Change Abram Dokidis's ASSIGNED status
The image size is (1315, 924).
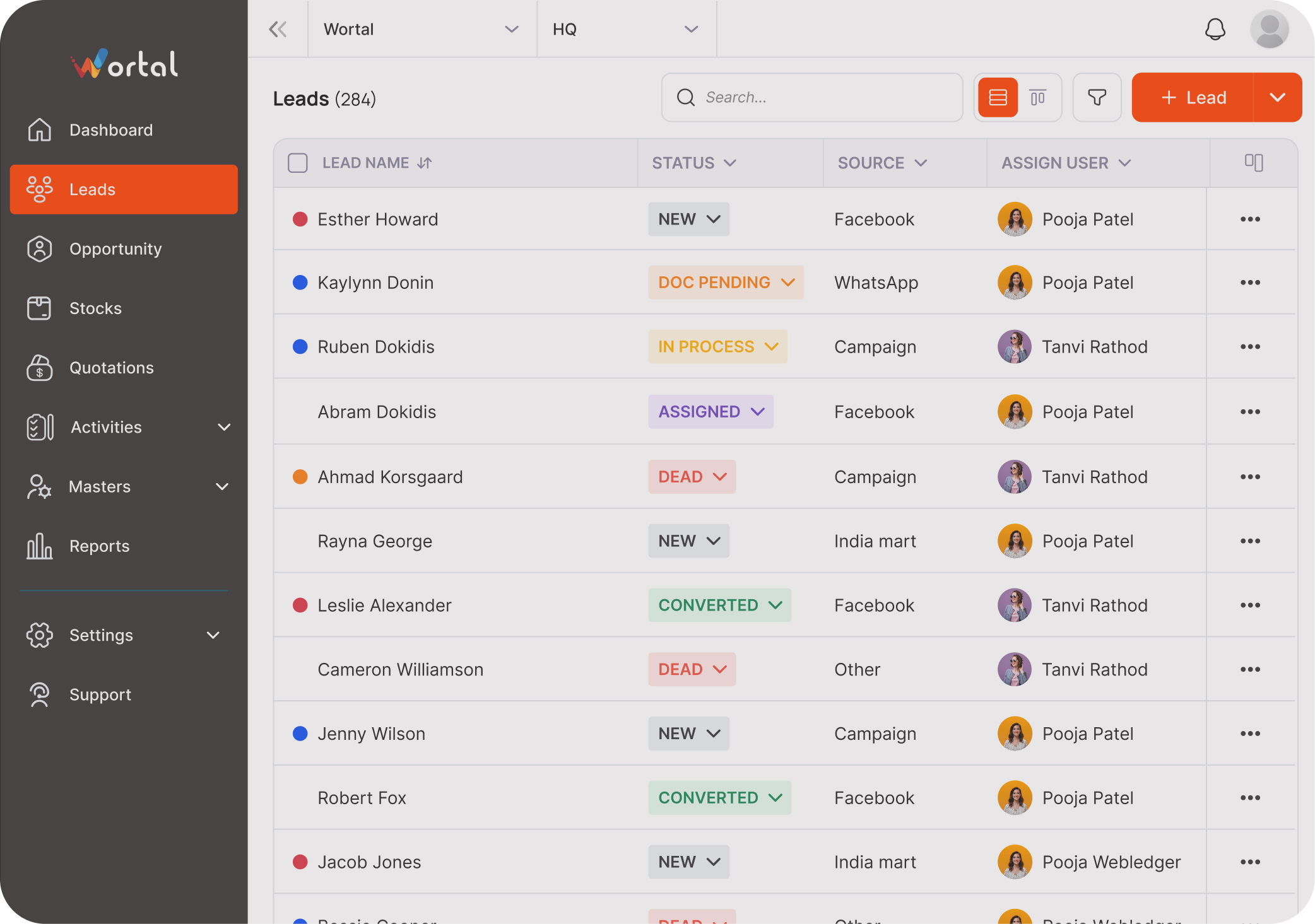point(711,411)
